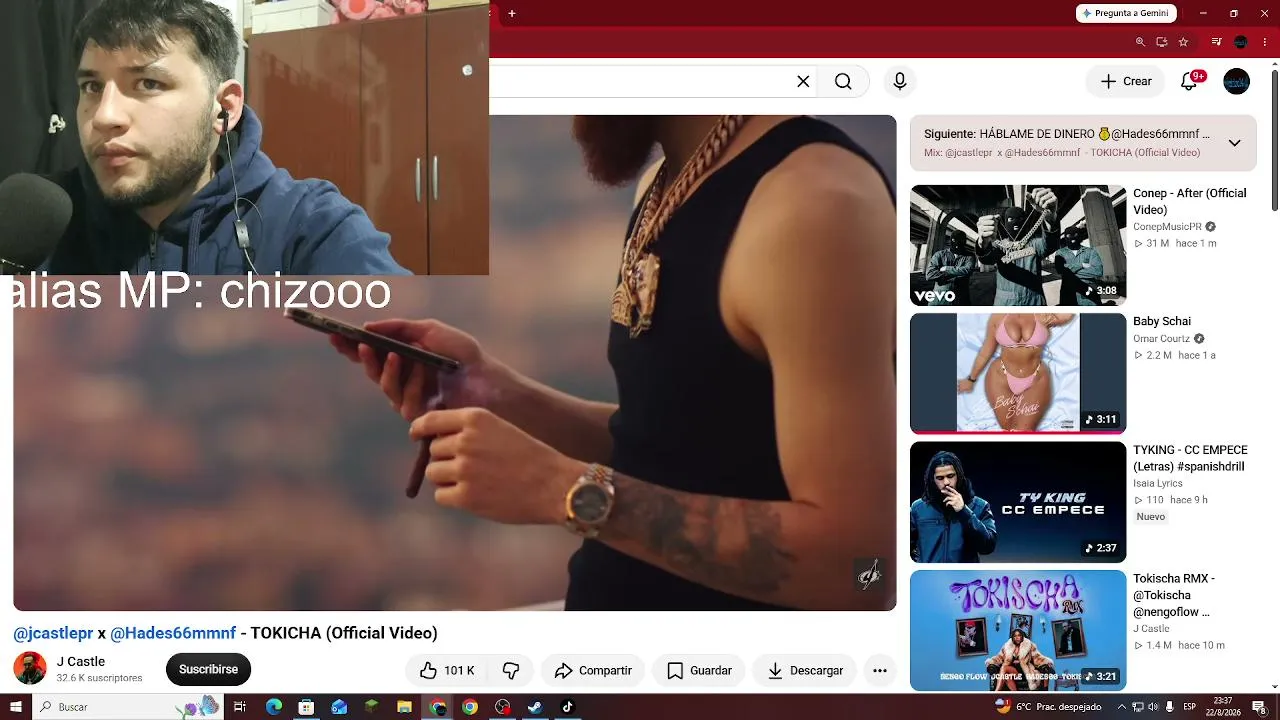Image resolution: width=1280 pixels, height=720 pixels.
Task: Click the microphone icon in system tray
Action: point(1170,707)
